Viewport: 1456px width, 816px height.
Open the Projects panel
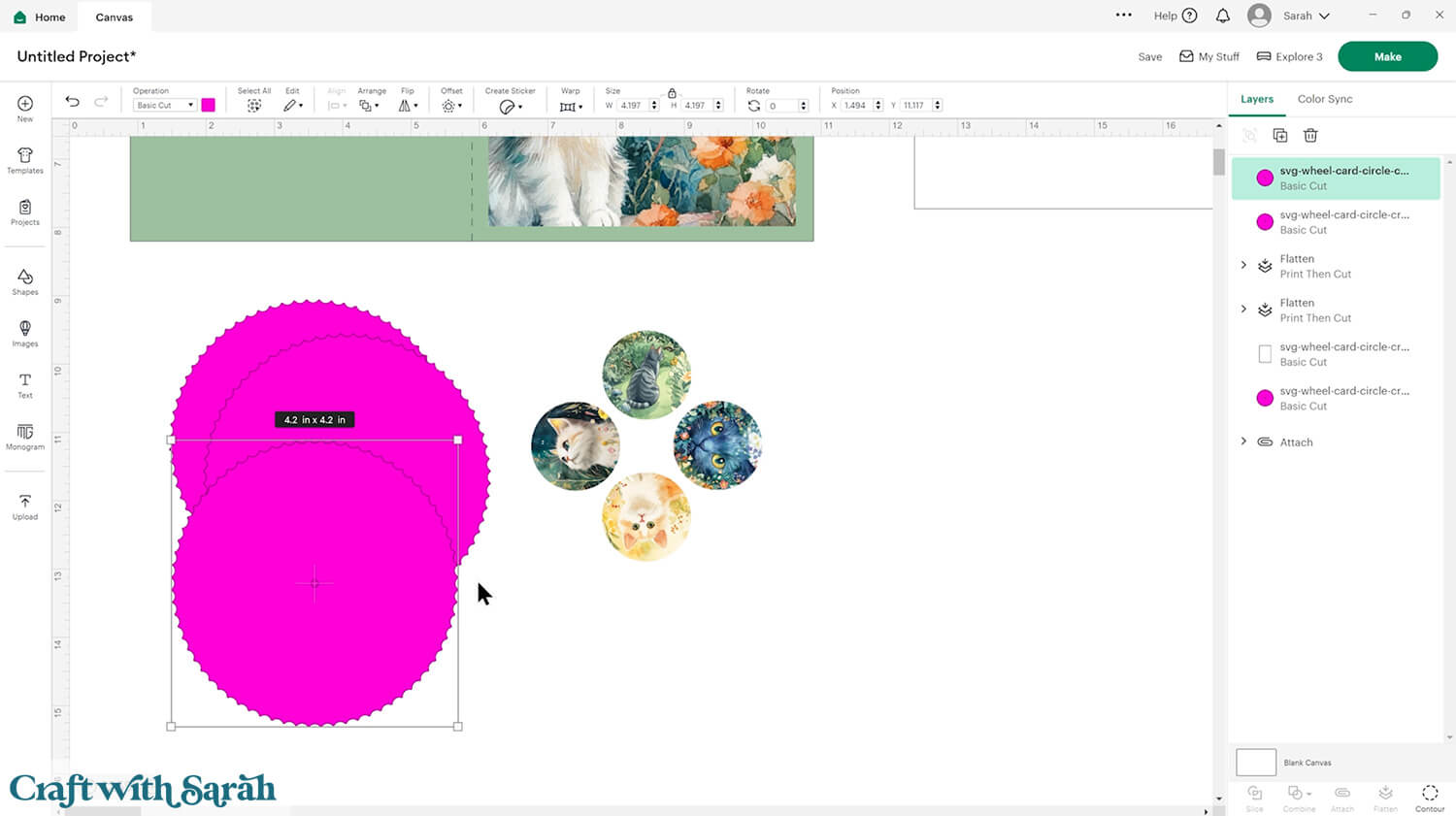[x=25, y=212]
